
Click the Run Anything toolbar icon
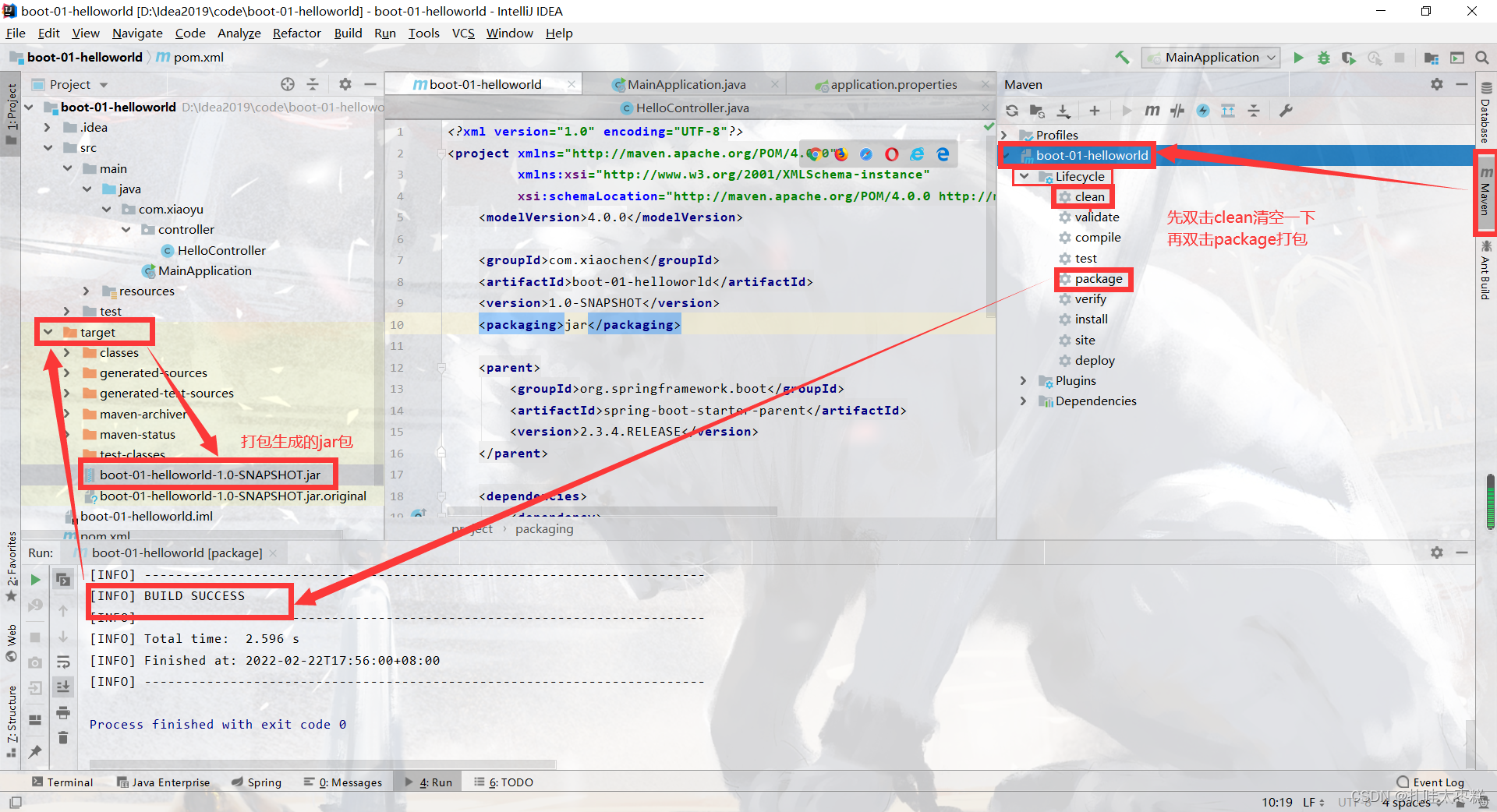click(x=1456, y=58)
